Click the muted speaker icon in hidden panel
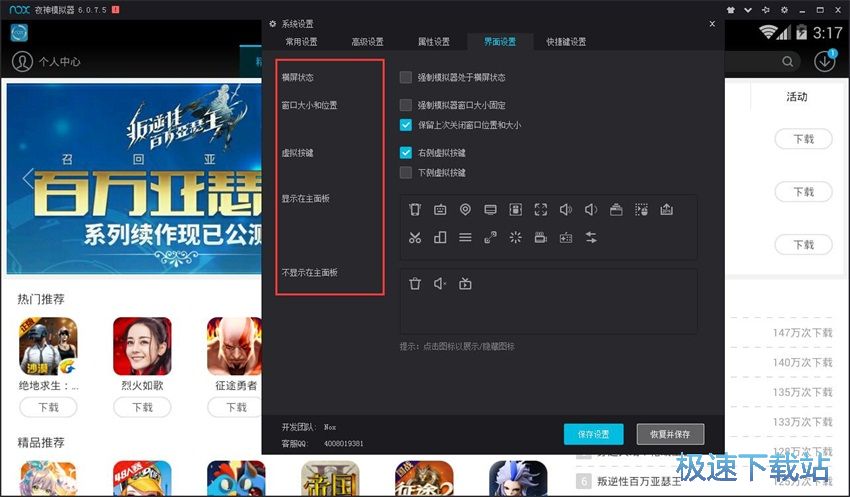The height and width of the screenshot is (497, 850). pyautogui.click(x=440, y=283)
